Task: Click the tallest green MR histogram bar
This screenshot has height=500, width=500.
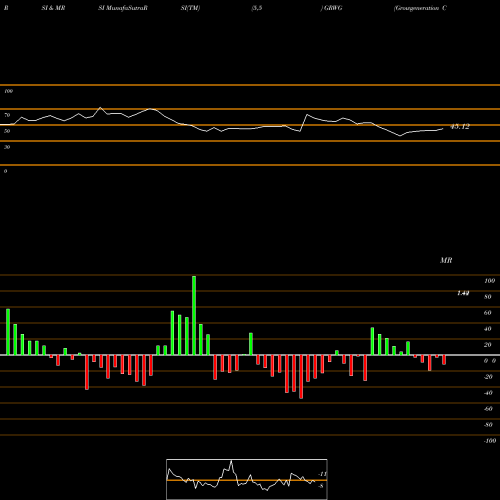Action: [194, 315]
